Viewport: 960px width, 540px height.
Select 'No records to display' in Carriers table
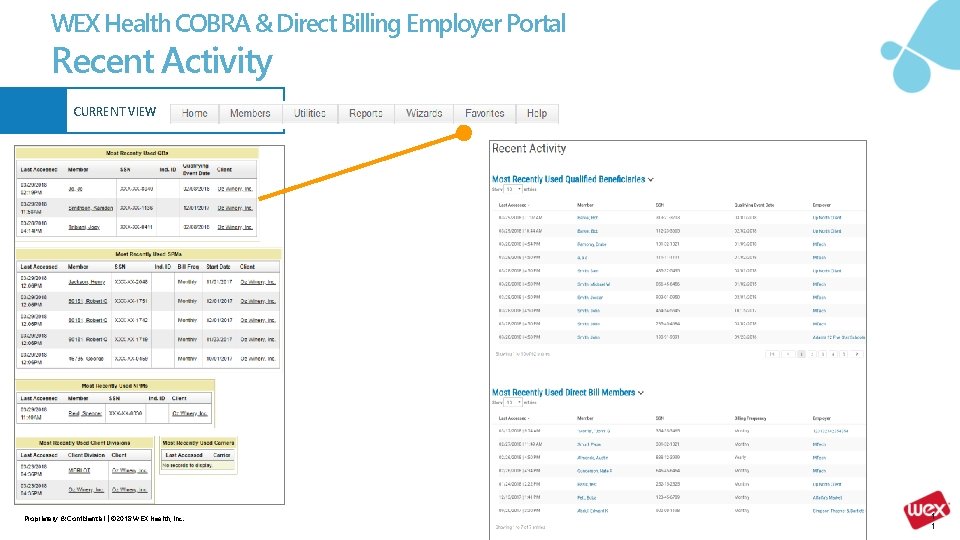click(187, 466)
